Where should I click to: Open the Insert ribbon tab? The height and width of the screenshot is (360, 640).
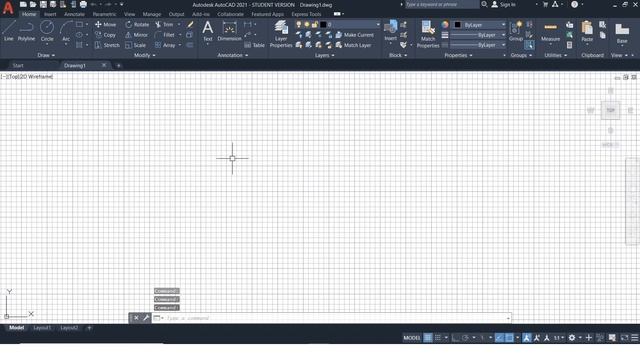coord(50,14)
